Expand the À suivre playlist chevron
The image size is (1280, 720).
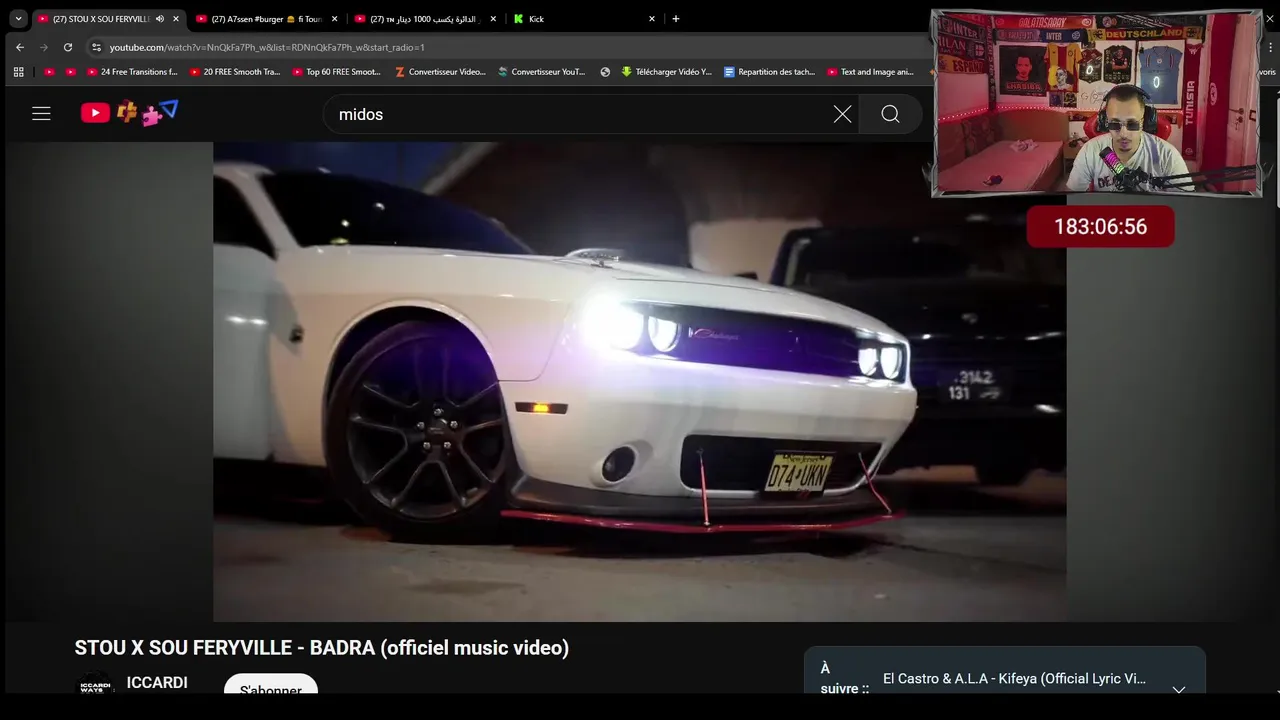click(1179, 689)
